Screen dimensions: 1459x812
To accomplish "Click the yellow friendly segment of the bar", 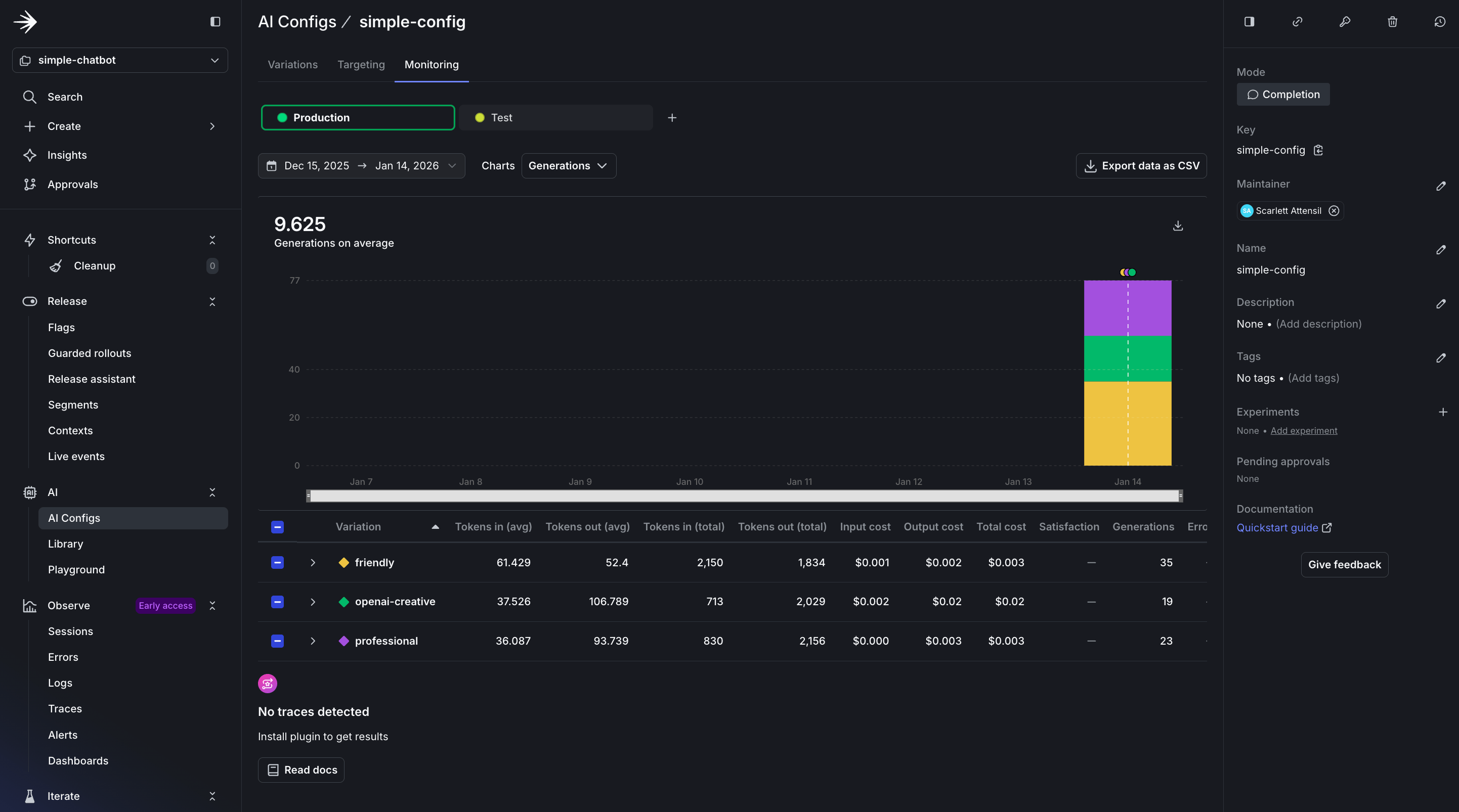I will 1127,424.
